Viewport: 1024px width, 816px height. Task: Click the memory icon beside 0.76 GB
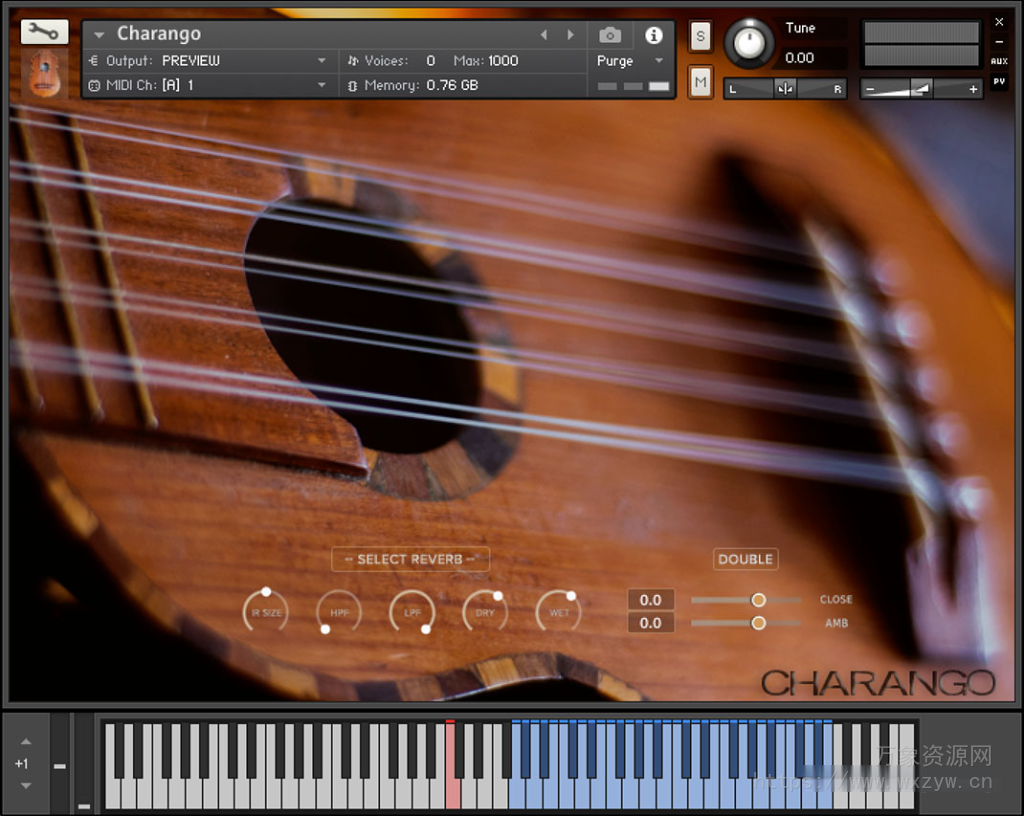tap(352, 85)
